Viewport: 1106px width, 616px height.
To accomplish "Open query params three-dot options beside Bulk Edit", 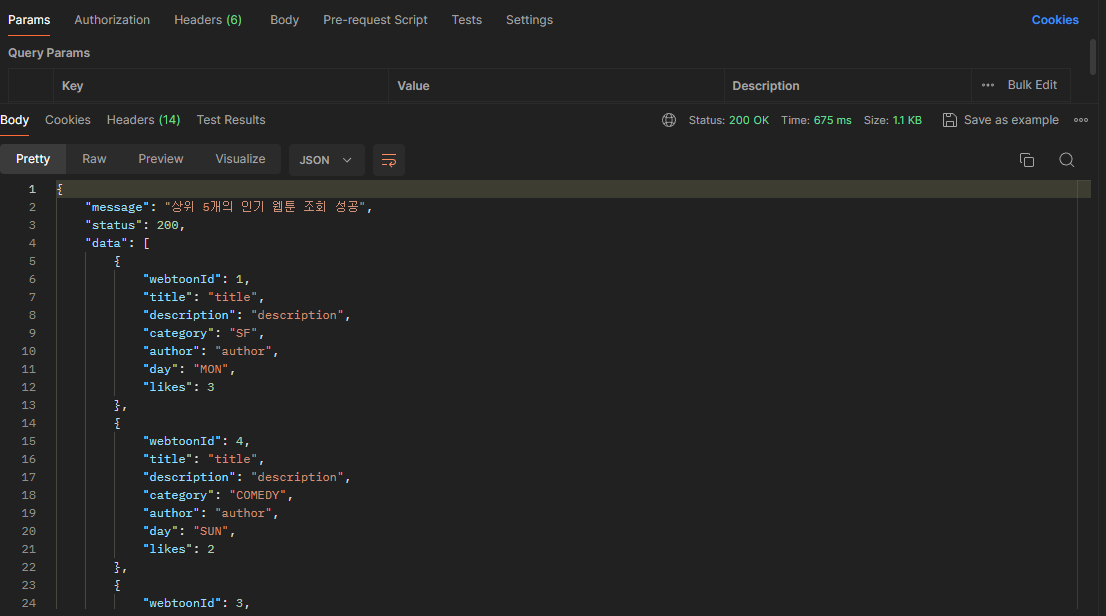I will coord(988,85).
